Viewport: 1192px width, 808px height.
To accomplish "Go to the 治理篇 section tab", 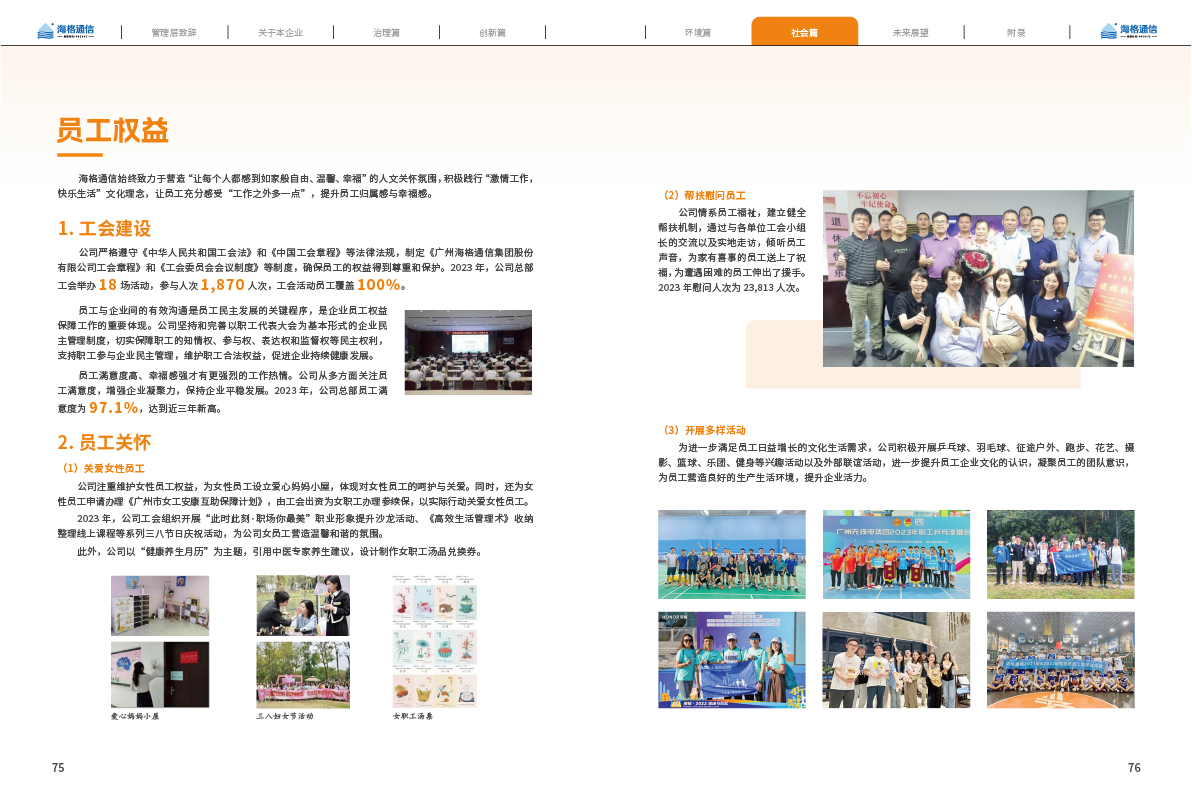I will [386, 32].
